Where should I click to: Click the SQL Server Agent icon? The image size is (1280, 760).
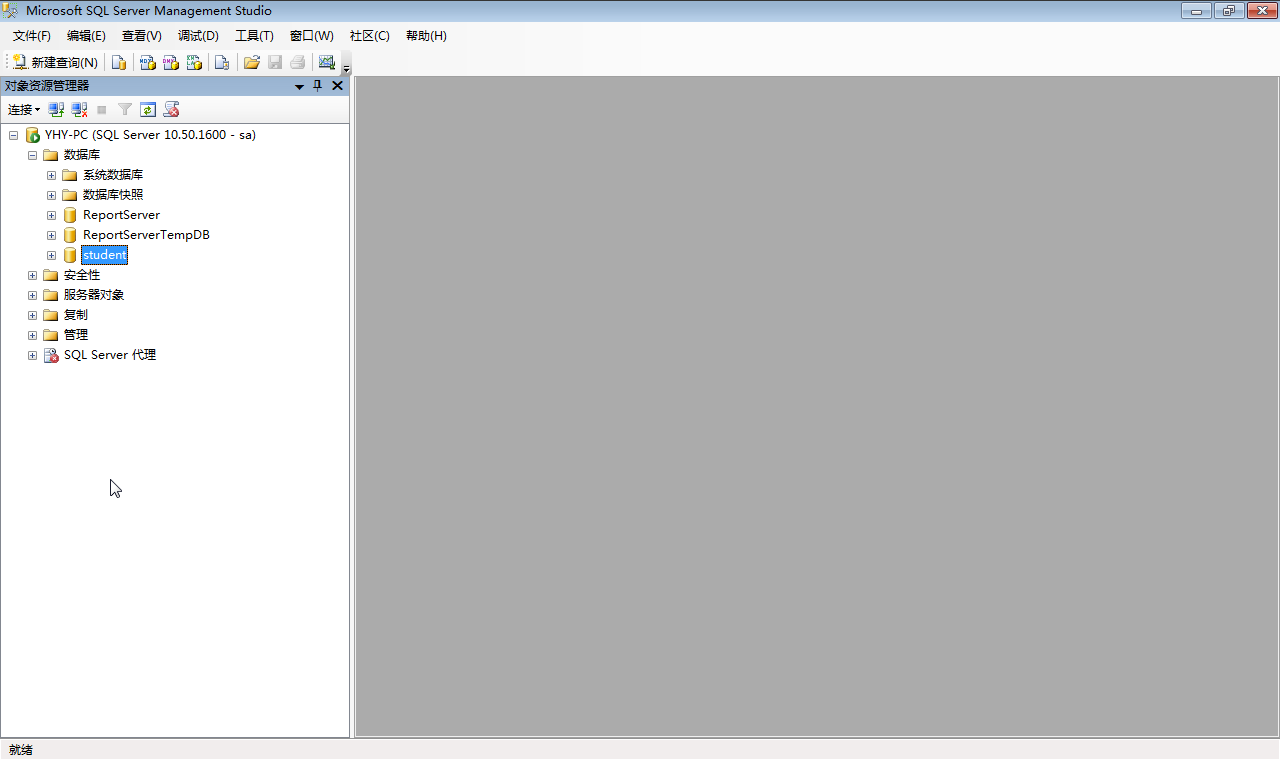tap(51, 355)
